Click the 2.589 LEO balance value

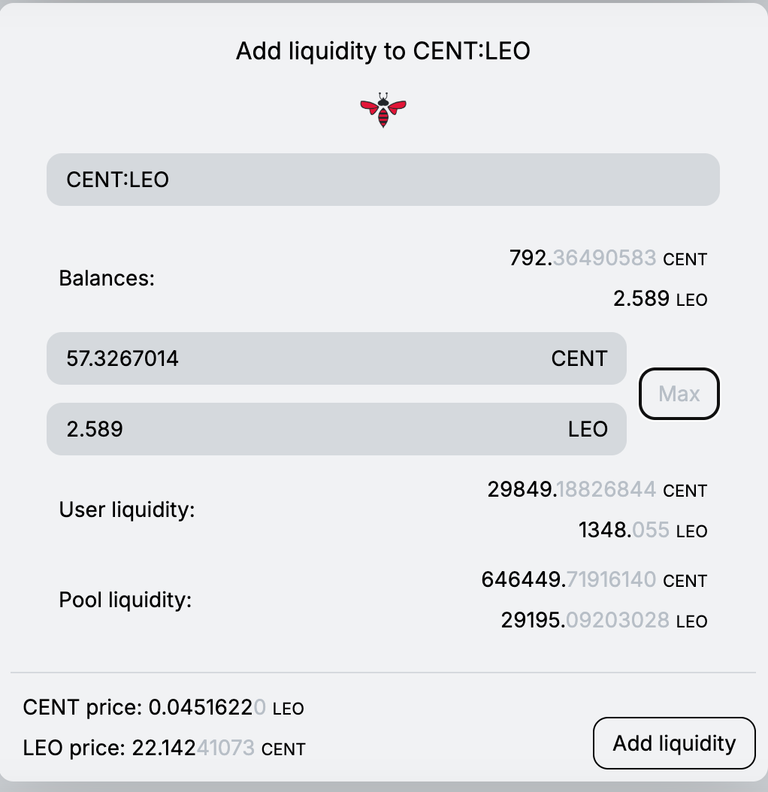tap(660, 299)
